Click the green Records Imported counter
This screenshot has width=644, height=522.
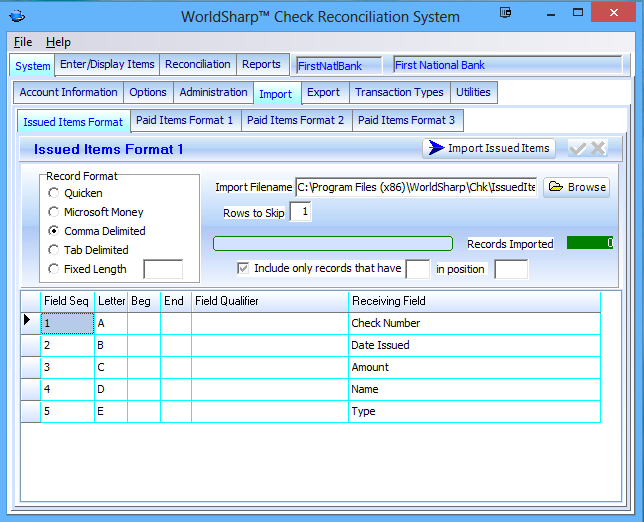(590, 243)
